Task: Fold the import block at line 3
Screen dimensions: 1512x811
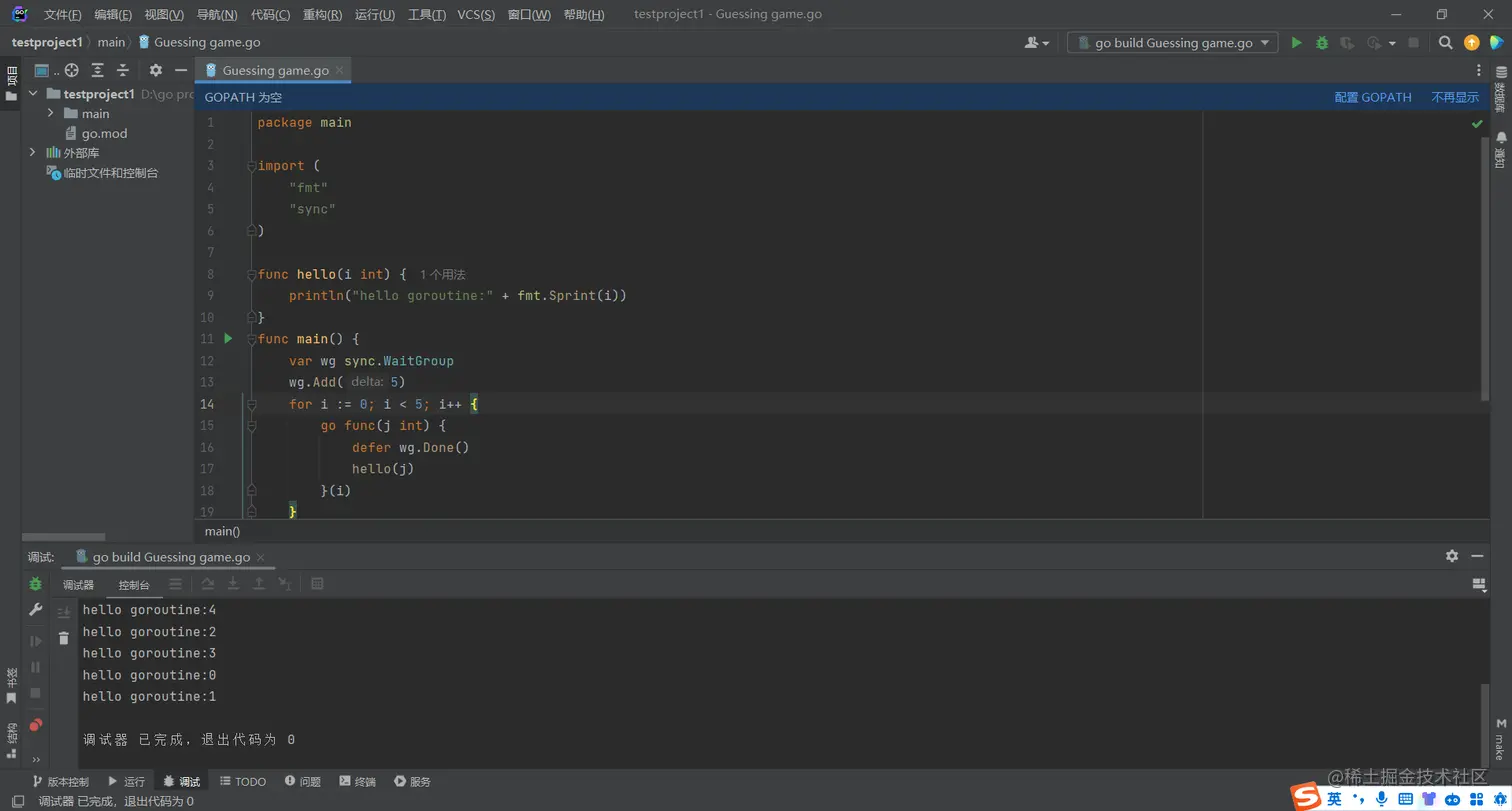Action: pos(252,166)
